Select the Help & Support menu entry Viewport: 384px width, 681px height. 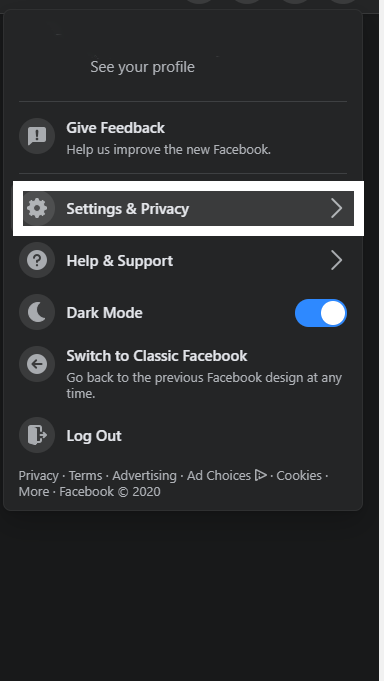pos(183,260)
